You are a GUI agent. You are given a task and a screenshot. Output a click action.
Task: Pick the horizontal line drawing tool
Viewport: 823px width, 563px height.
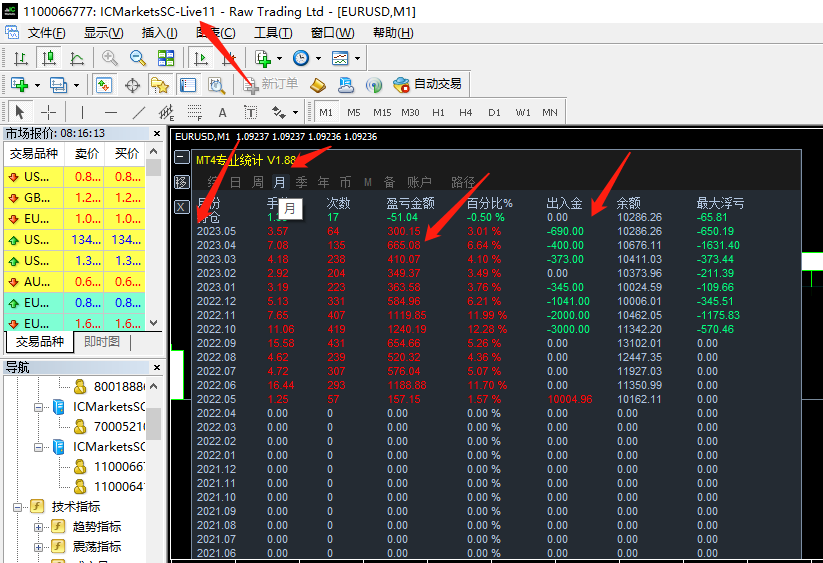click(x=111, y=112)
